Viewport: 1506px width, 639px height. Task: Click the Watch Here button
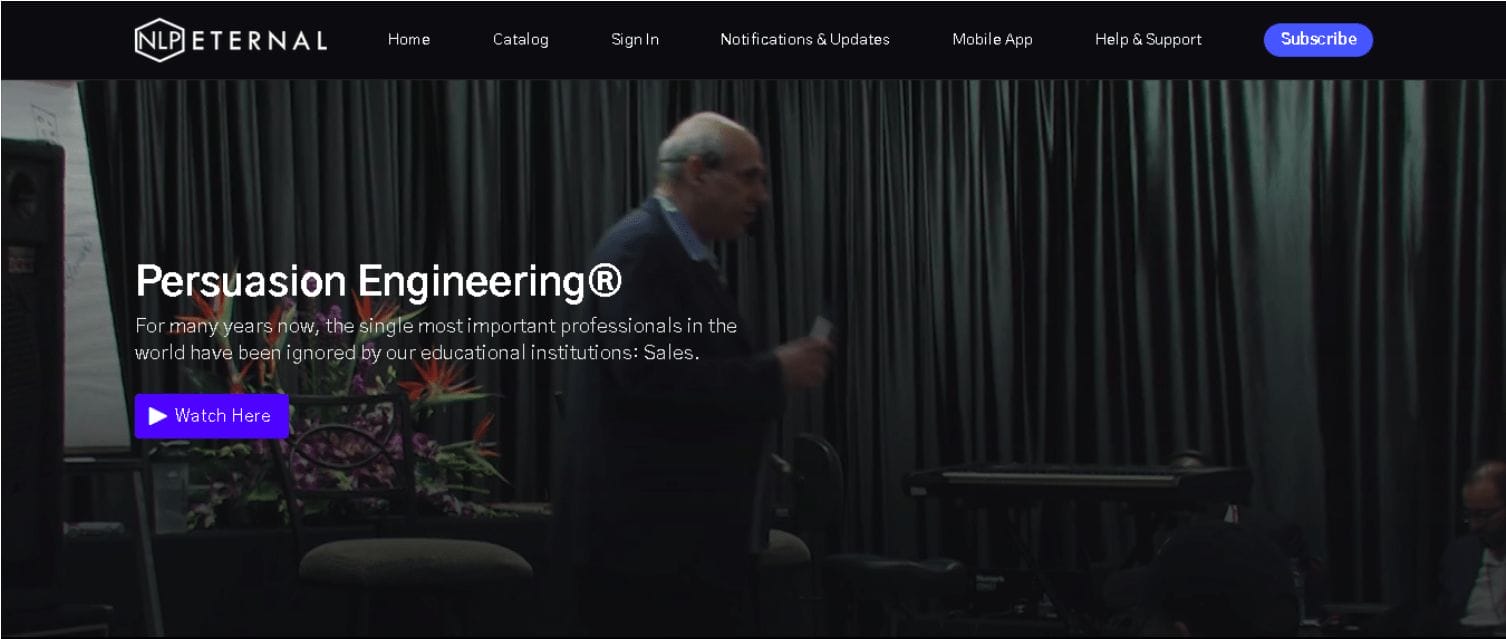point(212,416)
